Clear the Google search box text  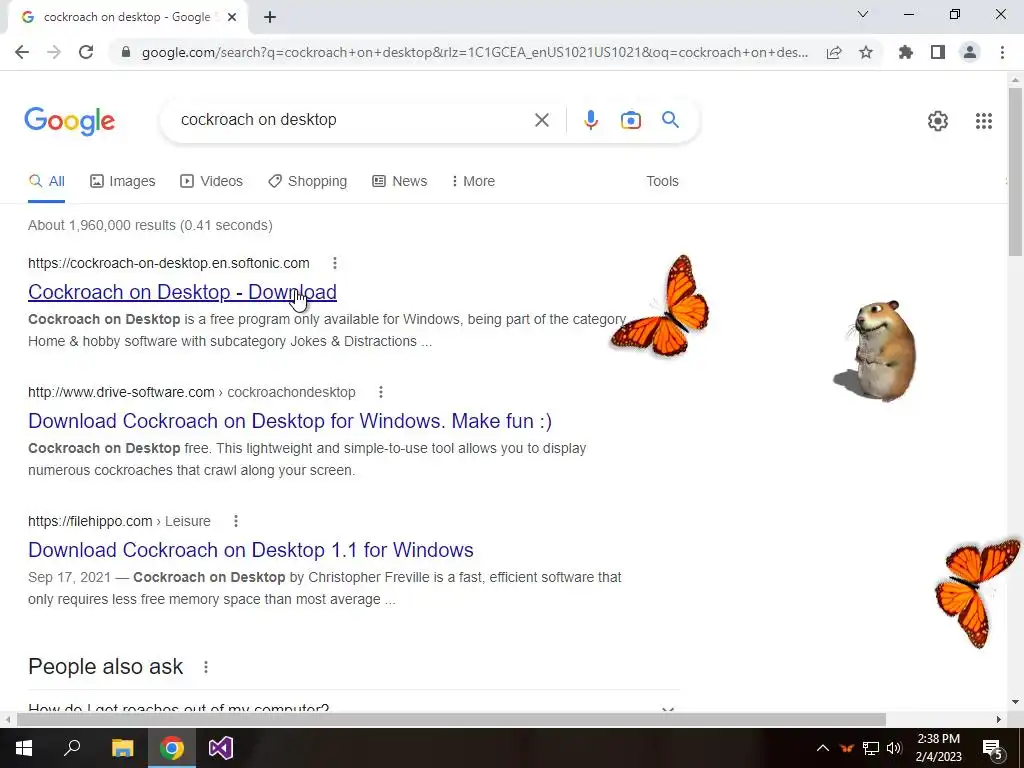click(x=541, y=120)
